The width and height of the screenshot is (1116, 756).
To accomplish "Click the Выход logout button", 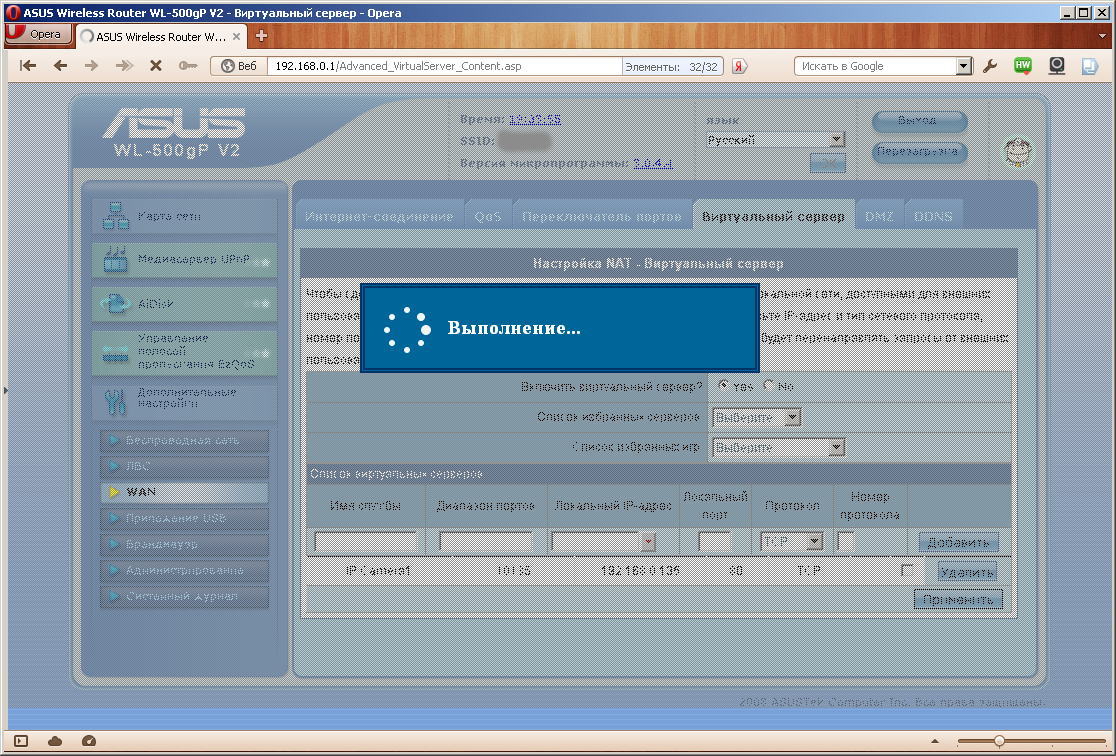I will (x=920, y=121).
